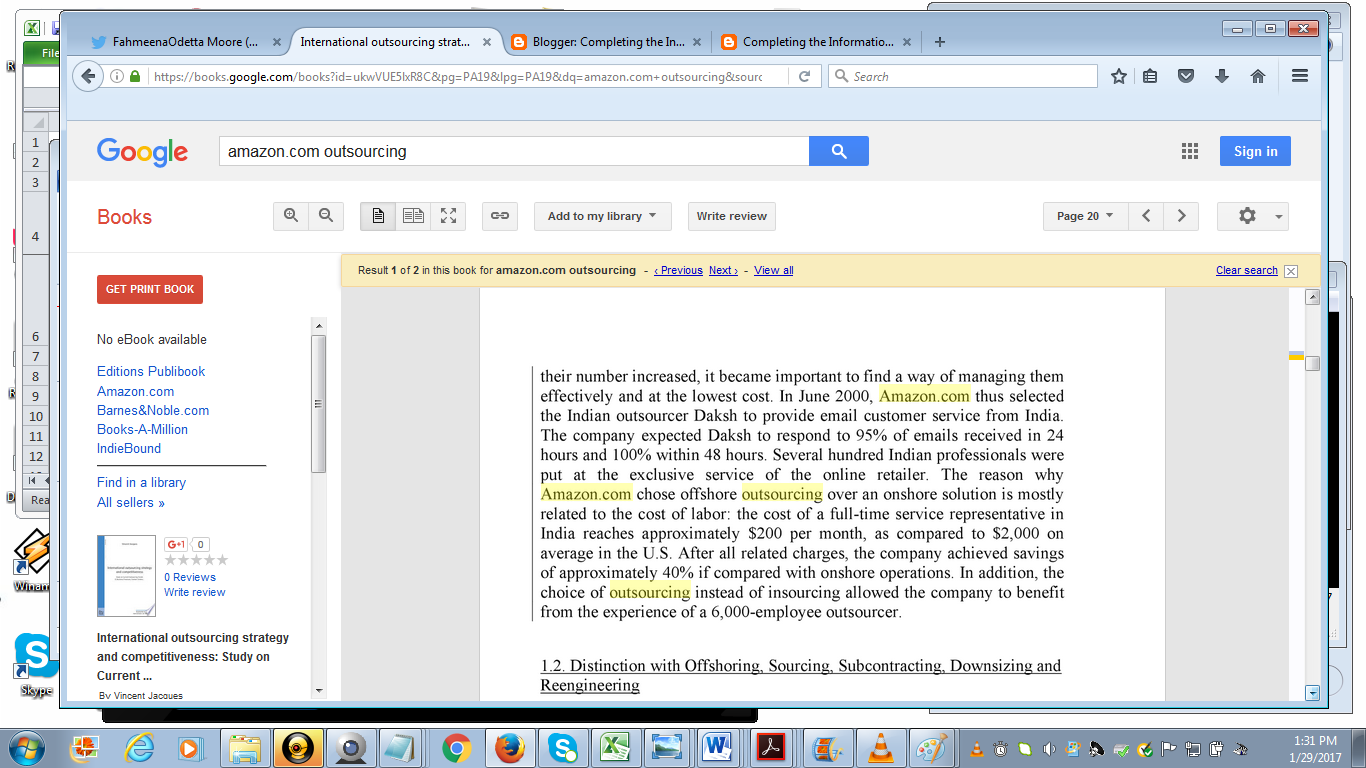This screenshot has width=1366, height=768.
Task: Open the Barnes&Noble.com seller link
Action: coord(153,410)
